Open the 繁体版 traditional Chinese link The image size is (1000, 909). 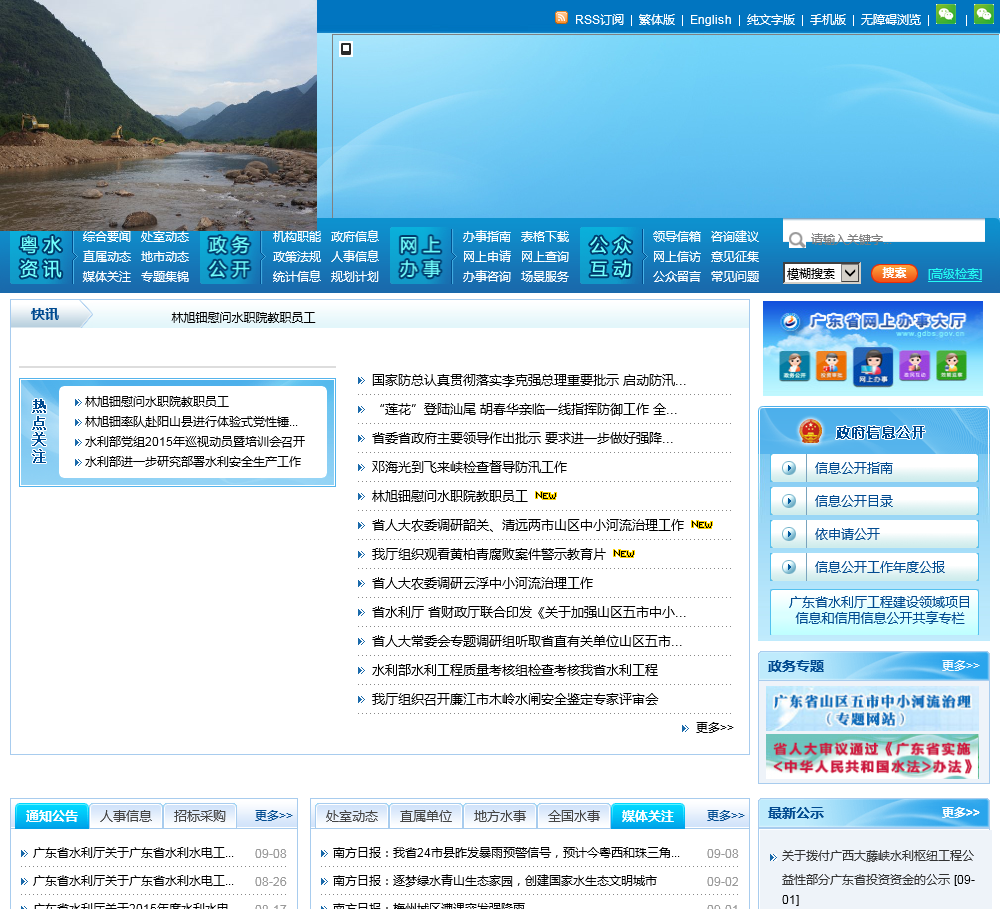click(x=656, y=20)
